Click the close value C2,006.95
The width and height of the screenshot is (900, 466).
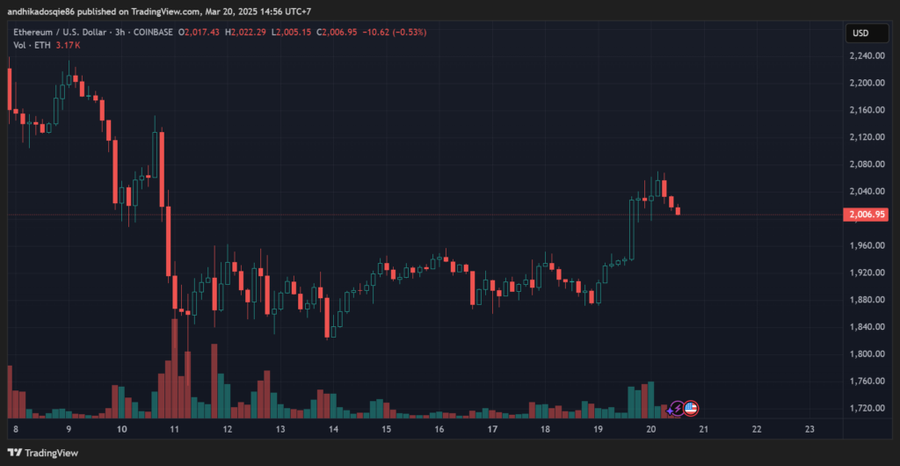337,33
